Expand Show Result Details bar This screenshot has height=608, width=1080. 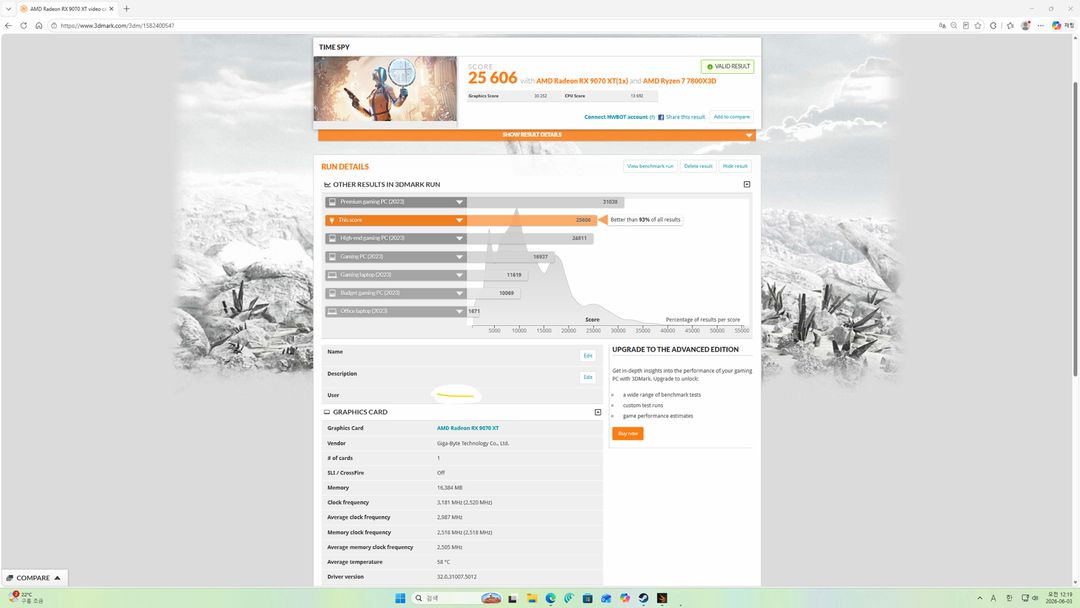pos(537,135)
